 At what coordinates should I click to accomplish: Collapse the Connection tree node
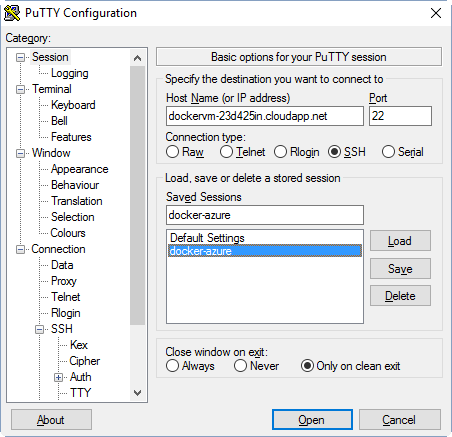click(x=20, y=249)
